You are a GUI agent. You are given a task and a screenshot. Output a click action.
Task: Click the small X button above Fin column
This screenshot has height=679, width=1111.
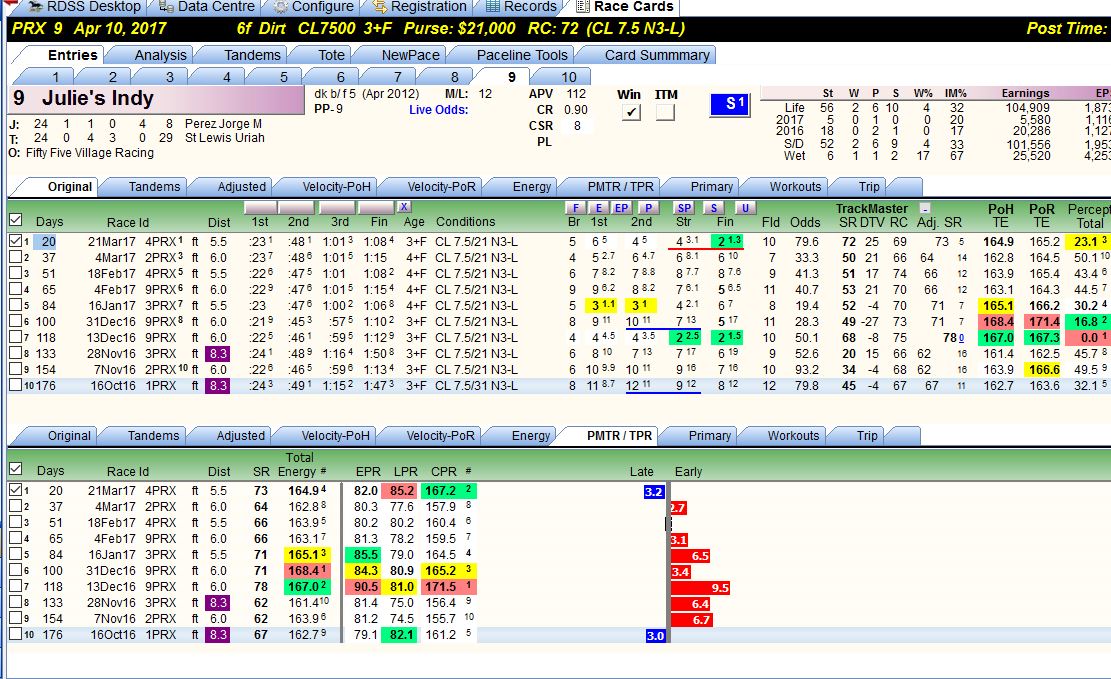point(404,207)
